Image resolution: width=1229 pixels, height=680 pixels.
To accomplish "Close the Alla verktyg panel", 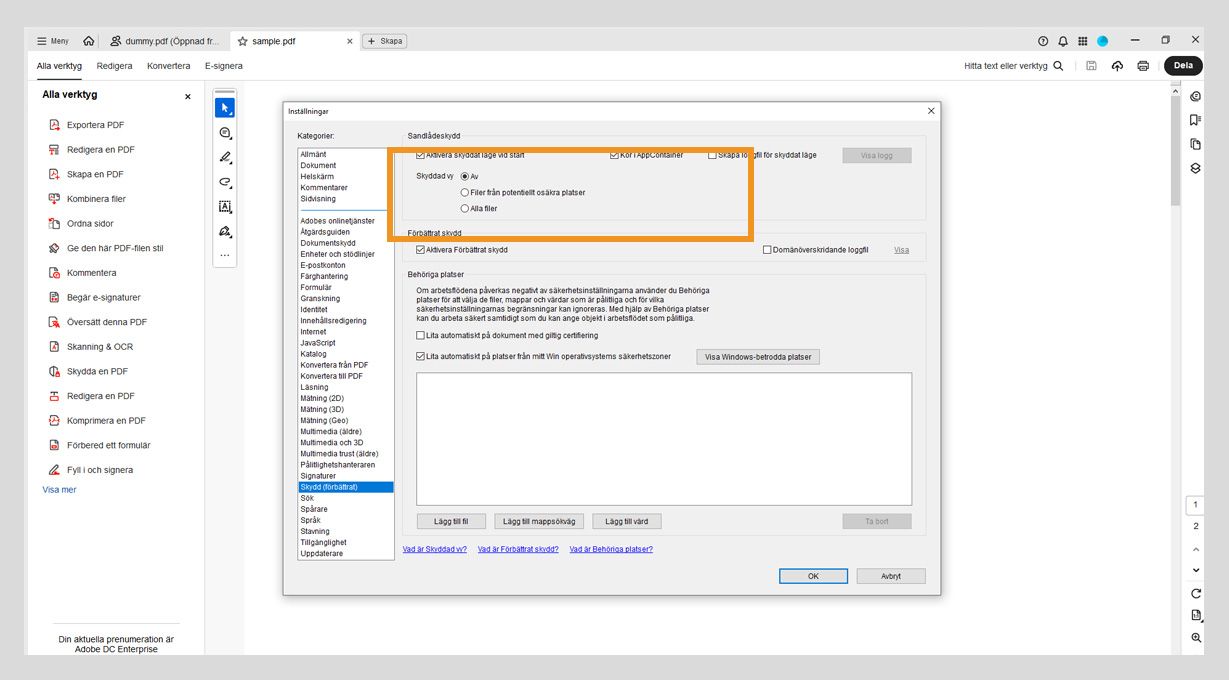I will point(187,96).
